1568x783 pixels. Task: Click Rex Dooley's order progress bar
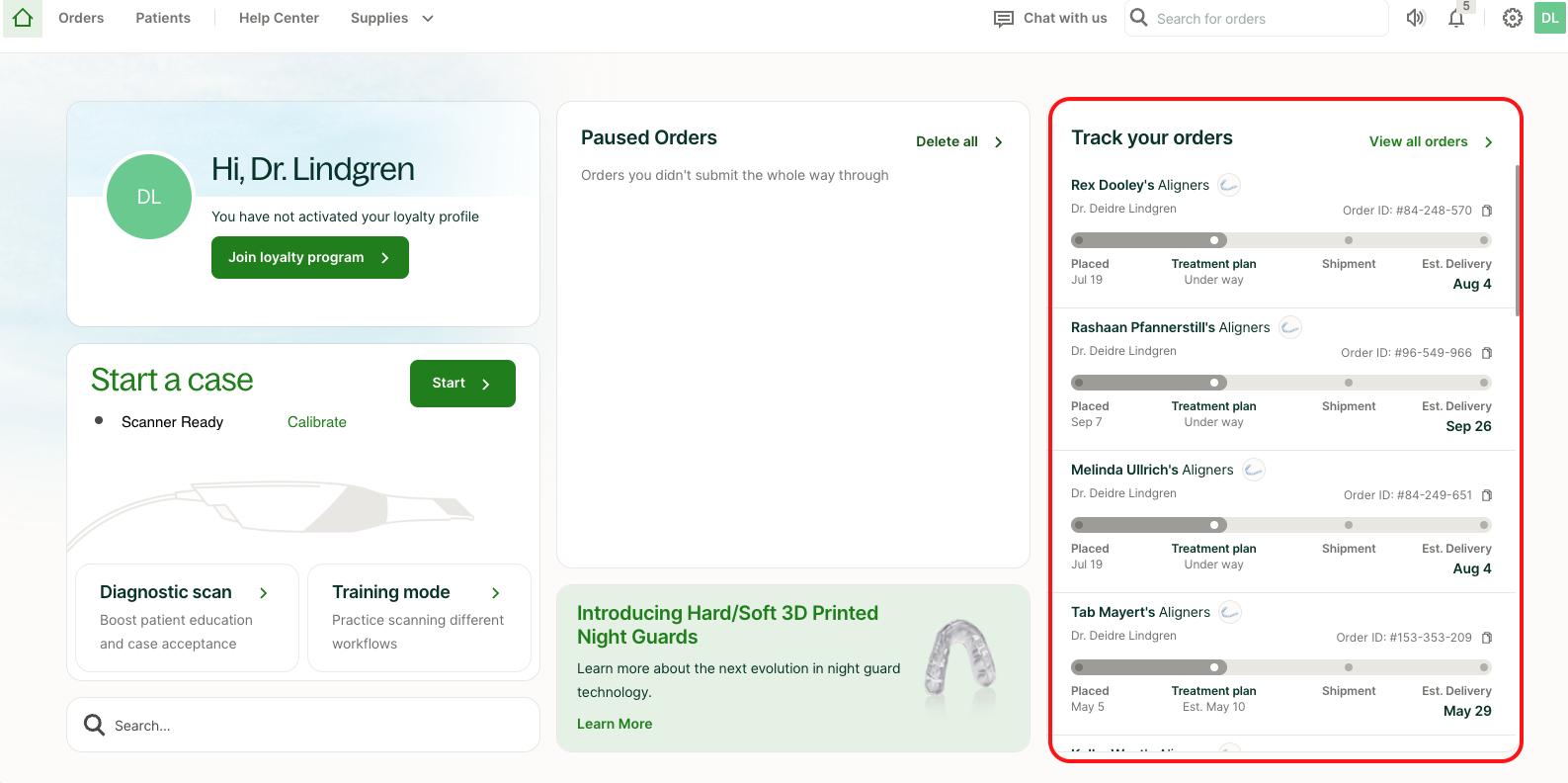pyautogui.click(x=1280, y=240)
